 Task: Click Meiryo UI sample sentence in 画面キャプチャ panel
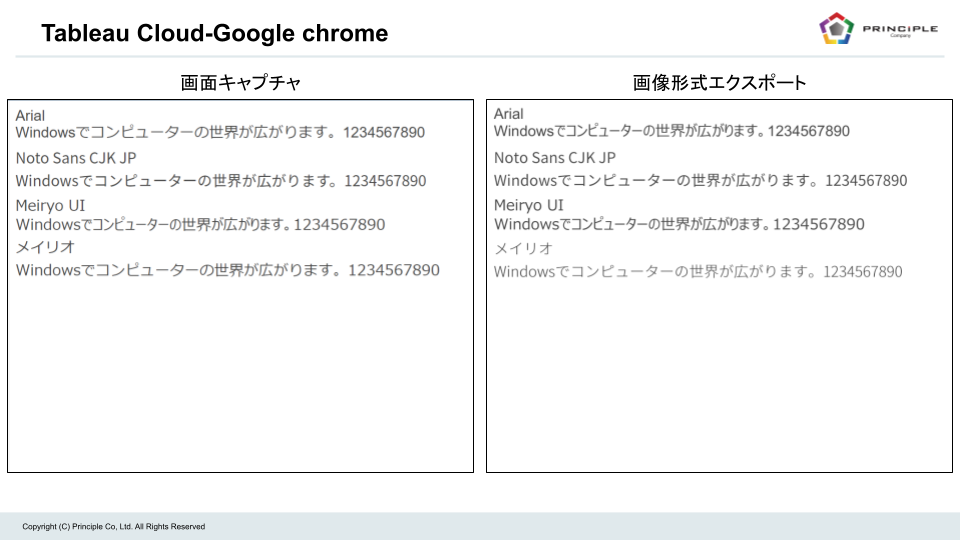pos(200,225)
